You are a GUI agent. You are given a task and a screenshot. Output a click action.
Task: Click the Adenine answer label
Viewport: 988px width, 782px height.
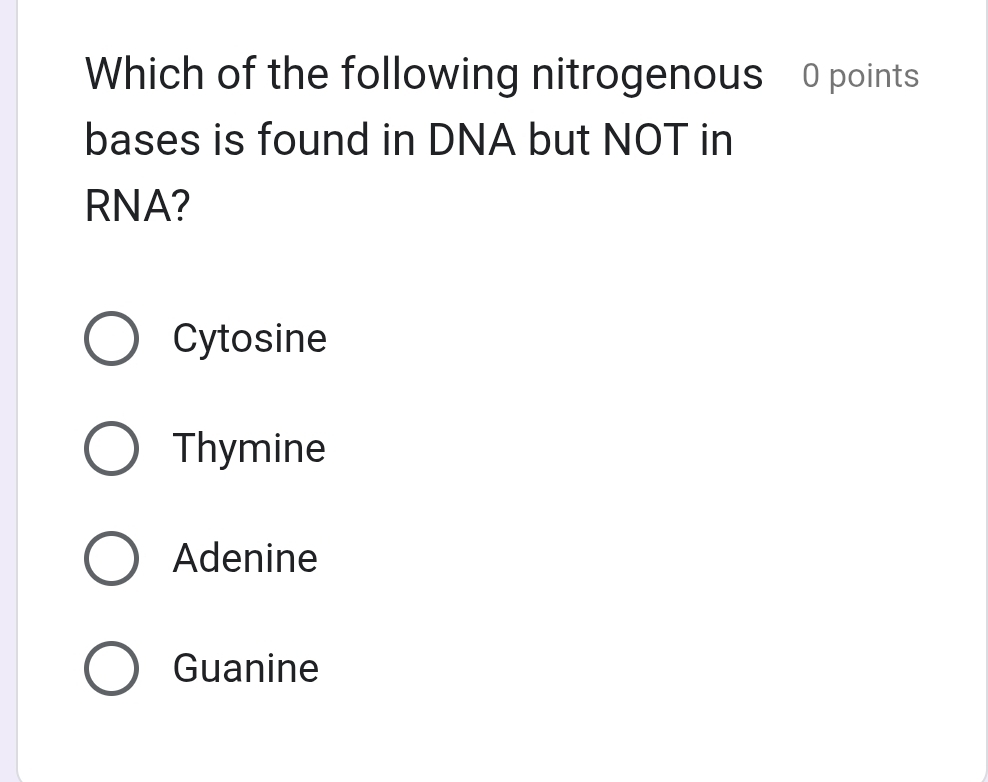coord(245,558)
